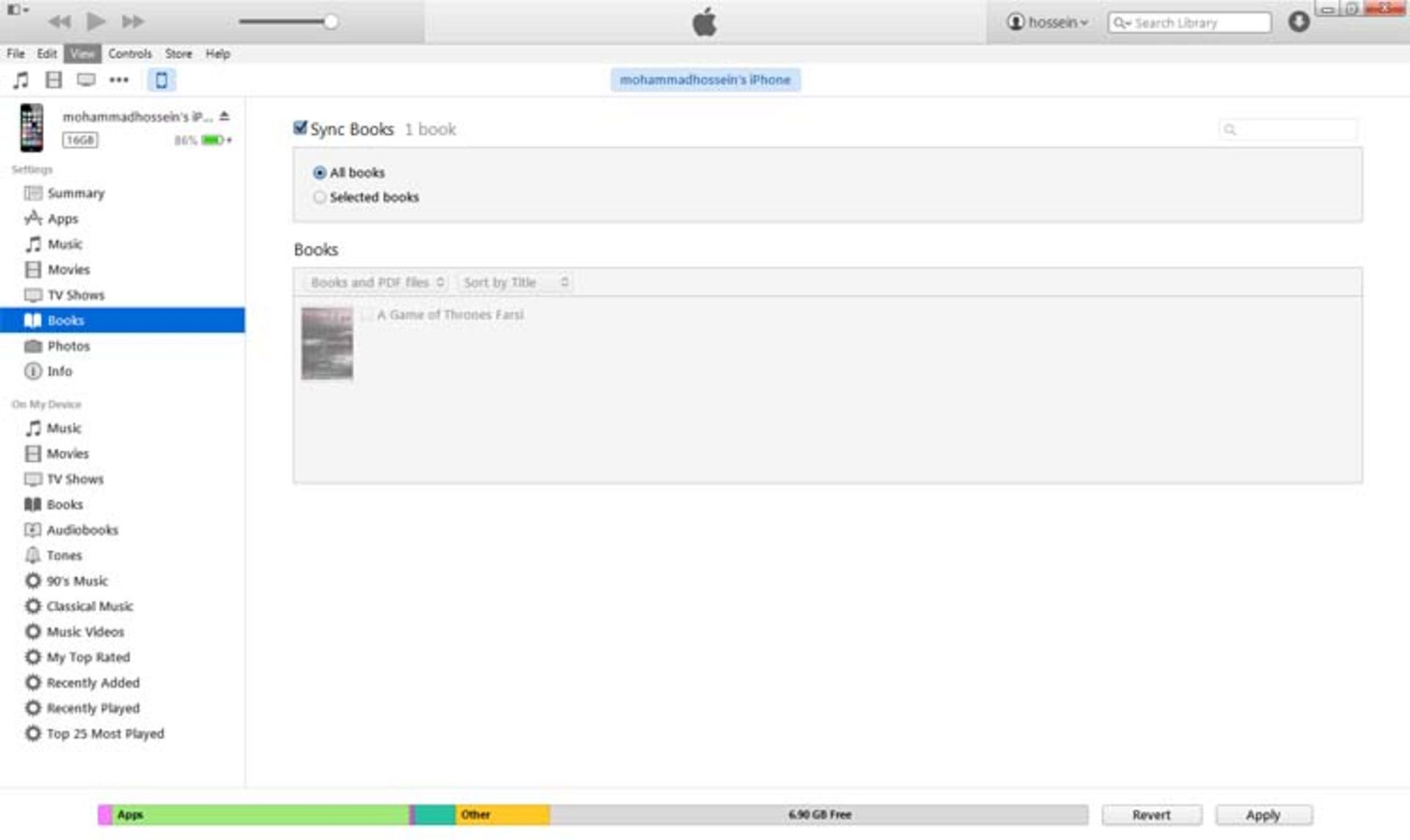Open the Music library icon in toolbar

21,80
